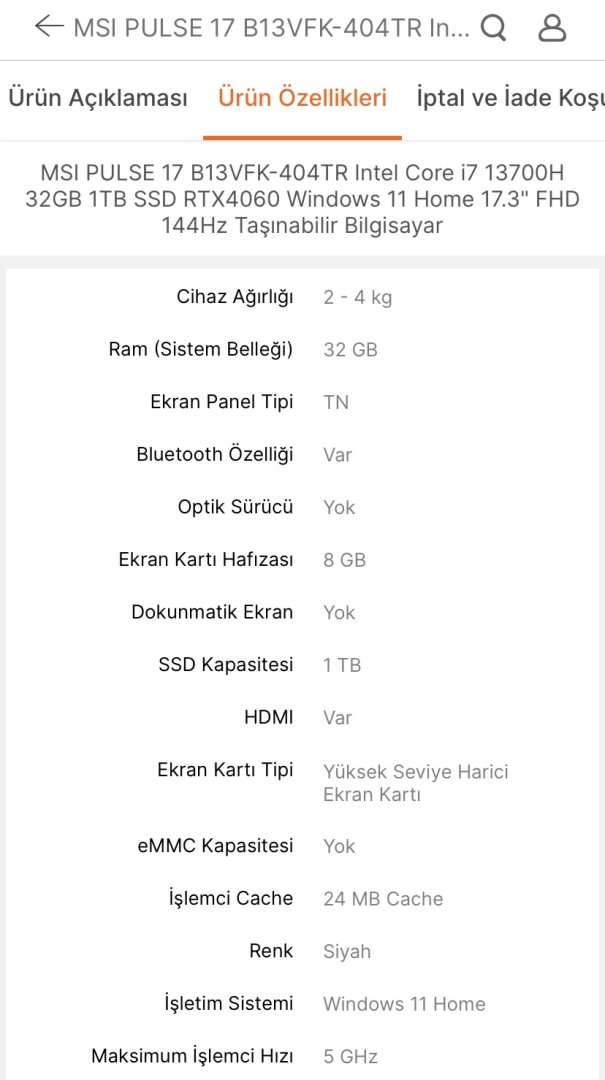Viewport: 605px width, 1080px height.
Task: Click the 8 GB graphics memory value
Action: point(344,560)
